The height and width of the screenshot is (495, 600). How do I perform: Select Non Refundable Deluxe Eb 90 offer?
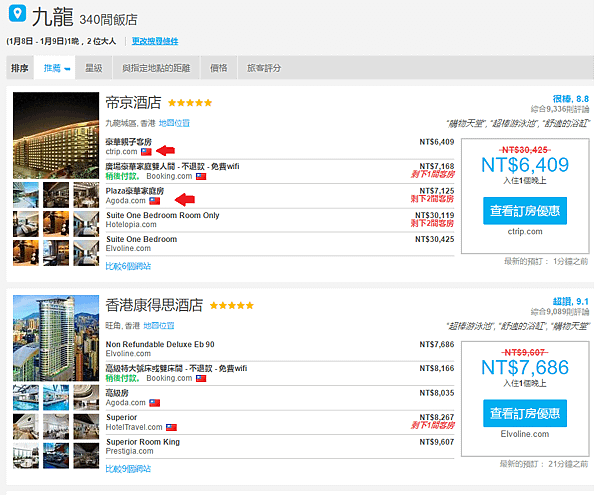click(x=280, y=349)
